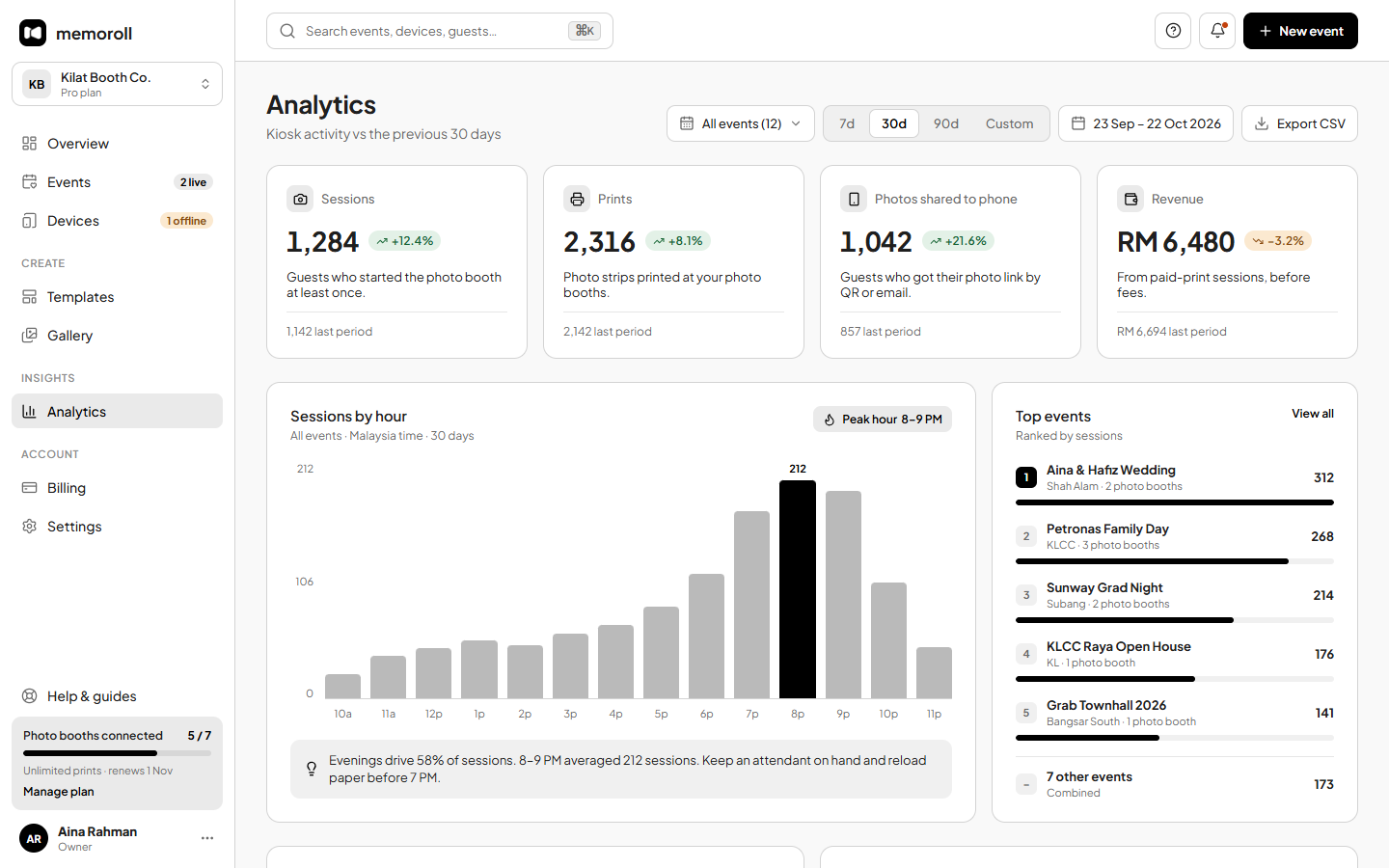Click the KB workspace avatar
The image size is (1389, 868).
pyautogui.click(x=37, y=84)
